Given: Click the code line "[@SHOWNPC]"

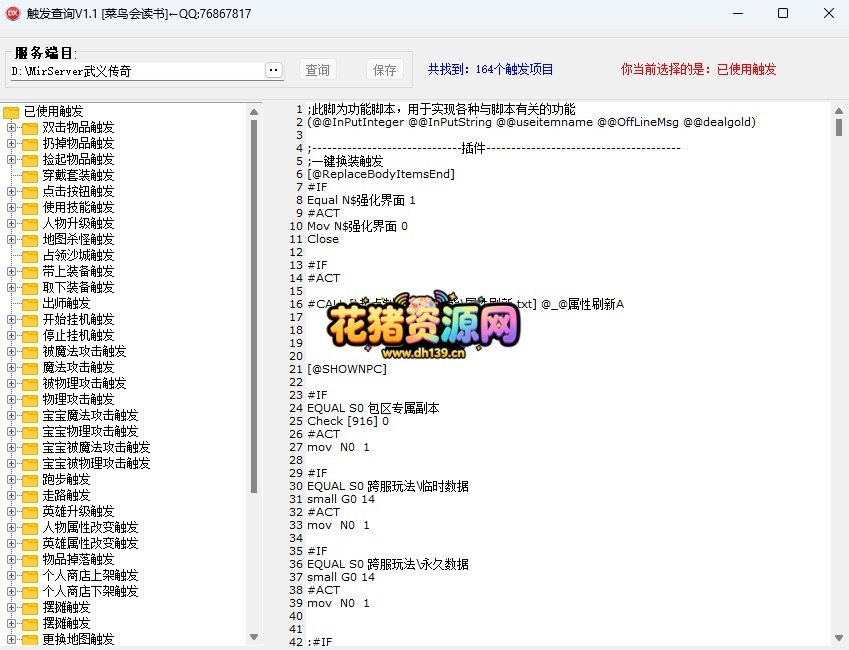Looking at the screenshot, I should (347, 369).
